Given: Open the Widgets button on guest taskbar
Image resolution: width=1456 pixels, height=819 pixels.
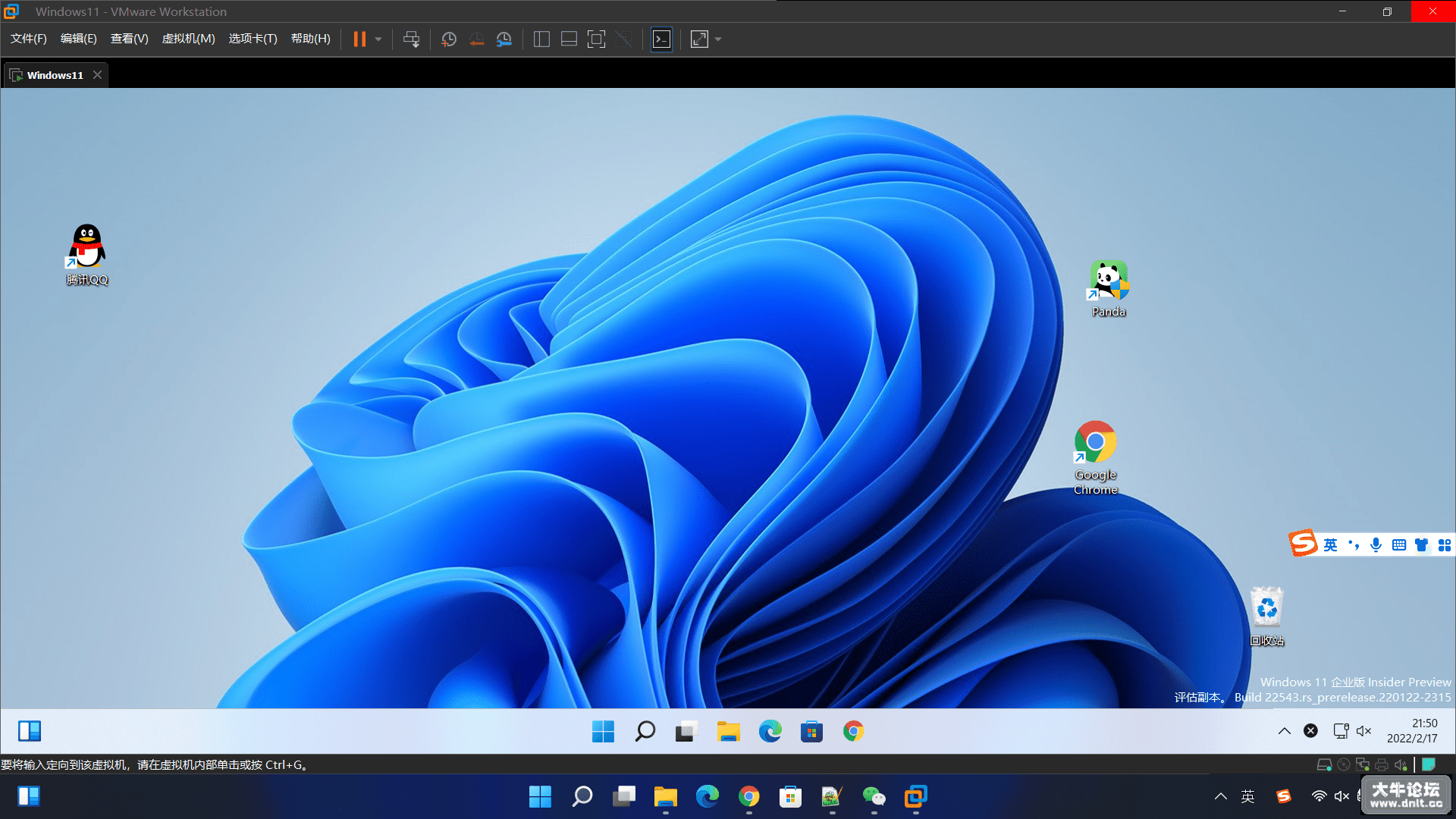Looking at the screenshot, I should (x=30, y=731).
